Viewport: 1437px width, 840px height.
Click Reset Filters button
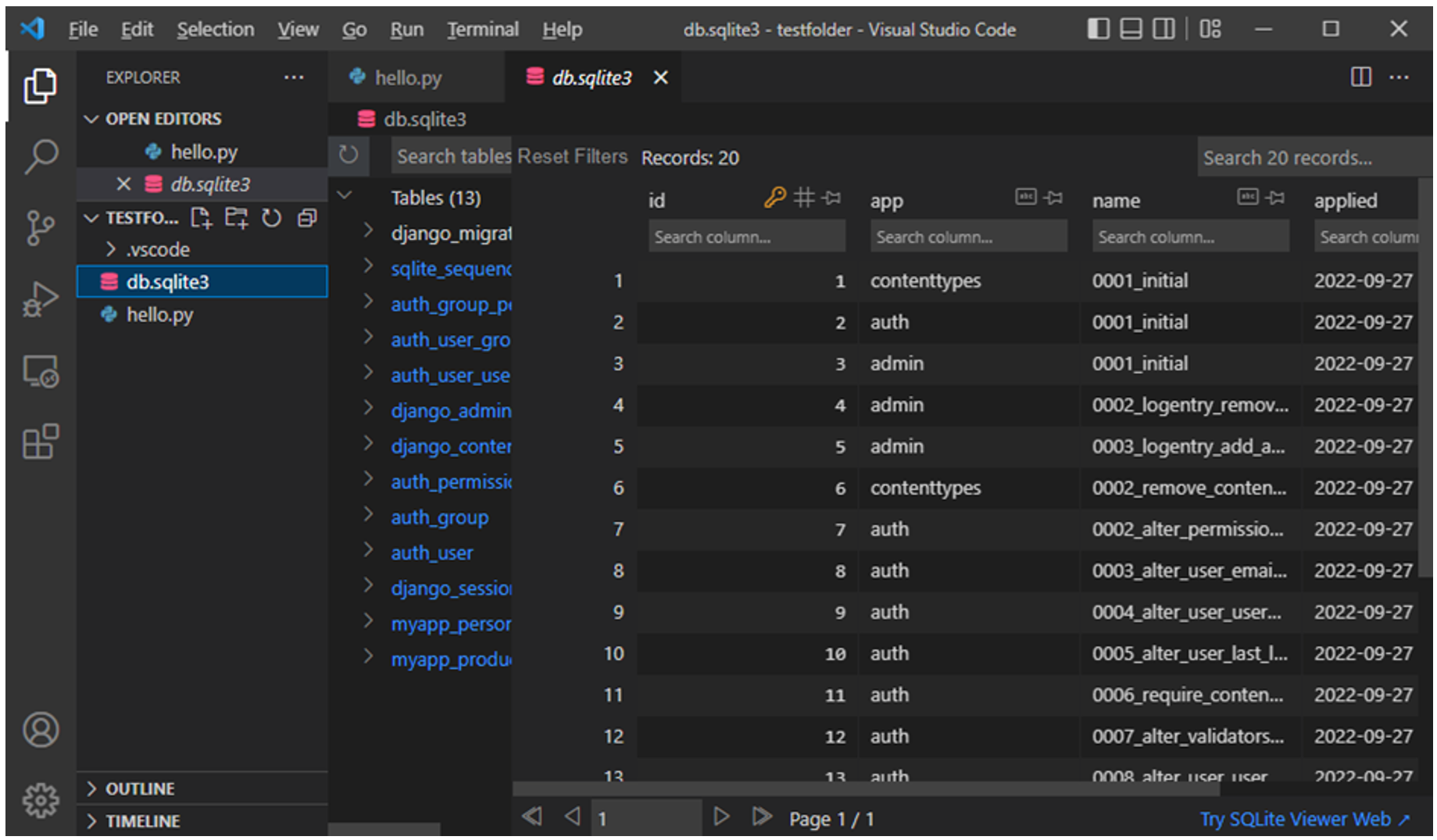point(572,157)
